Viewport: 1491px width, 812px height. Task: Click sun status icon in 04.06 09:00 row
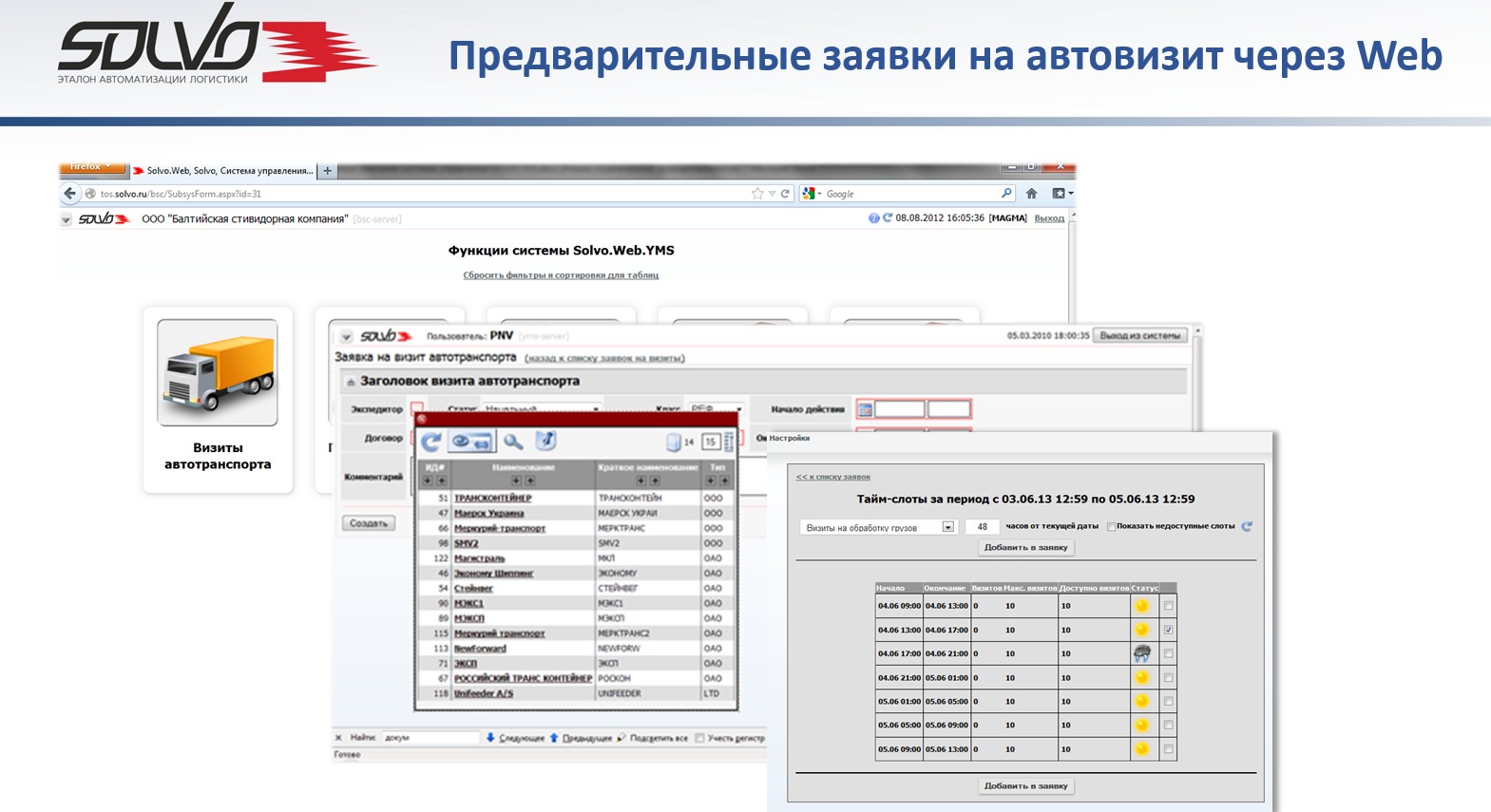click(x=1142, y=606)
